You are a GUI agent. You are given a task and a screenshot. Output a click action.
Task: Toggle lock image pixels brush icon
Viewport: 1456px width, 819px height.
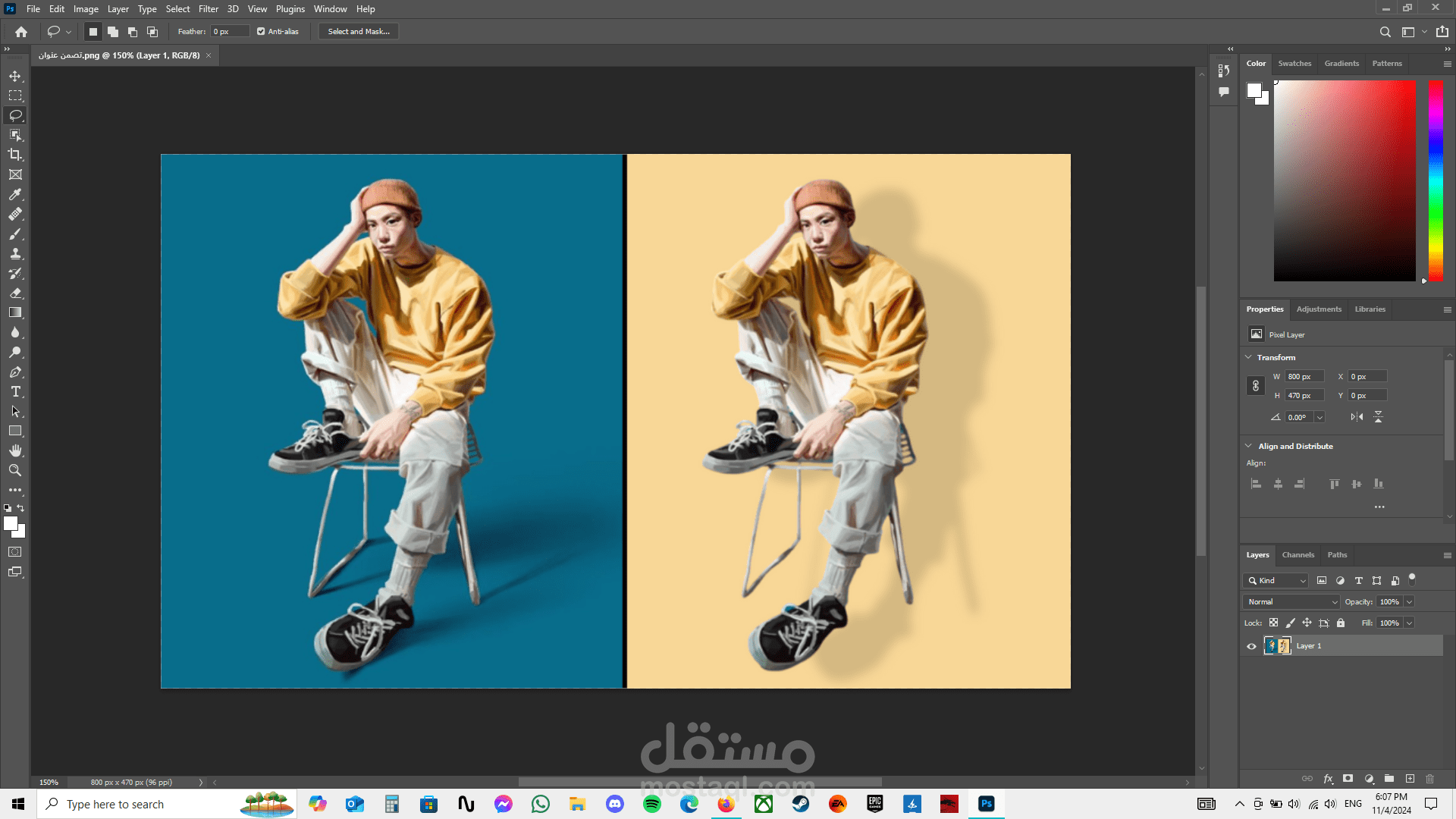point(1290,623)
